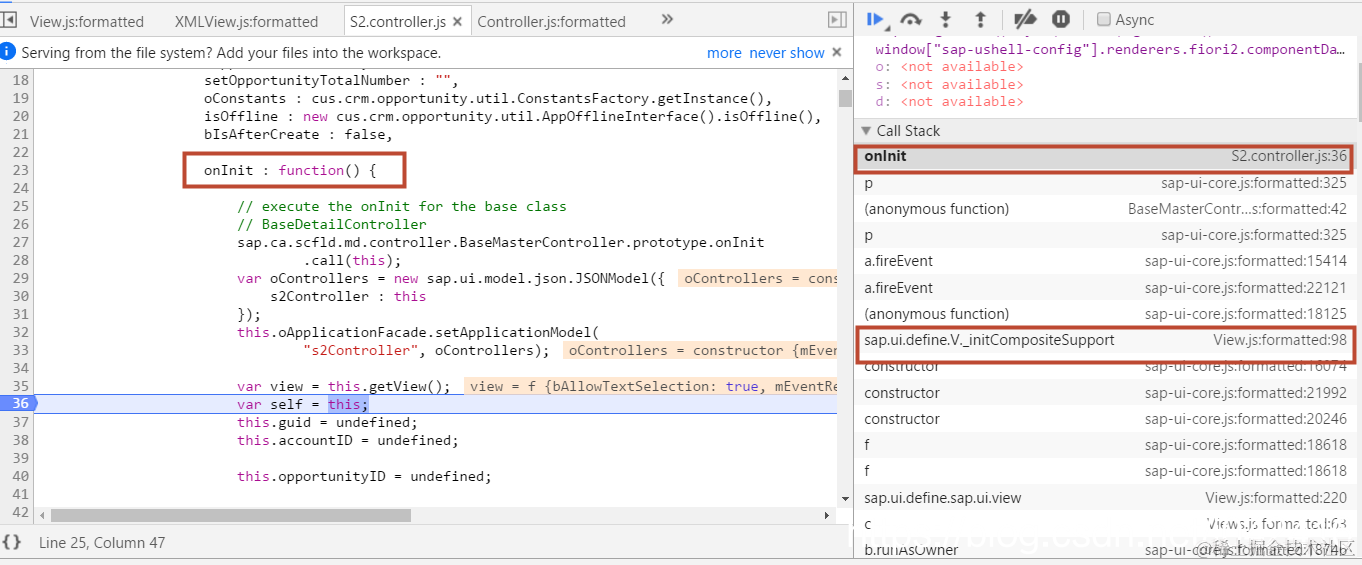This screenshot has width=1362, height=565.
Task: Open the Controller.js:formatted tab
Action: (x=551, y=21)
